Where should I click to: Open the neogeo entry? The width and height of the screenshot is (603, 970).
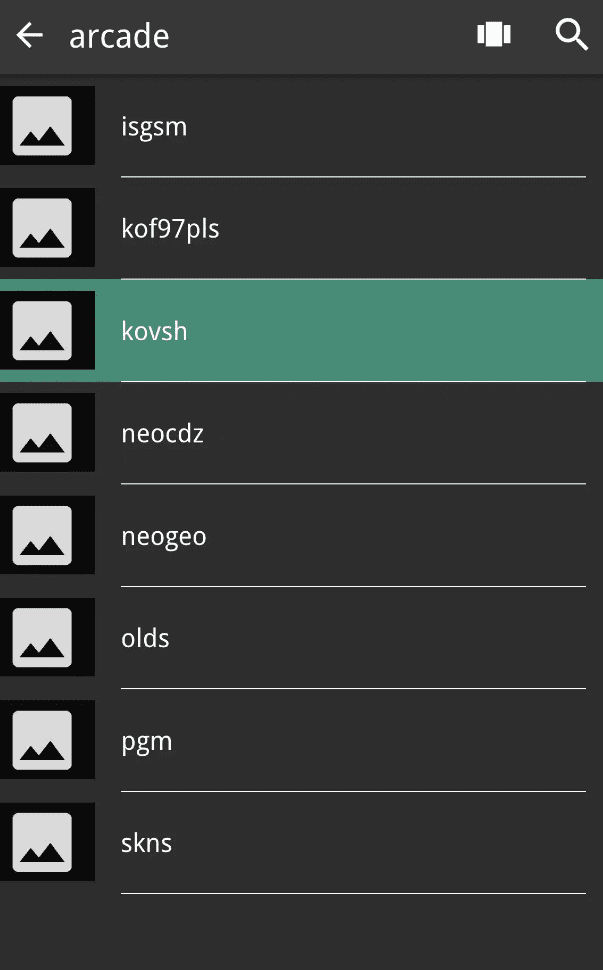pyautogui.click(x=350, y=536)
